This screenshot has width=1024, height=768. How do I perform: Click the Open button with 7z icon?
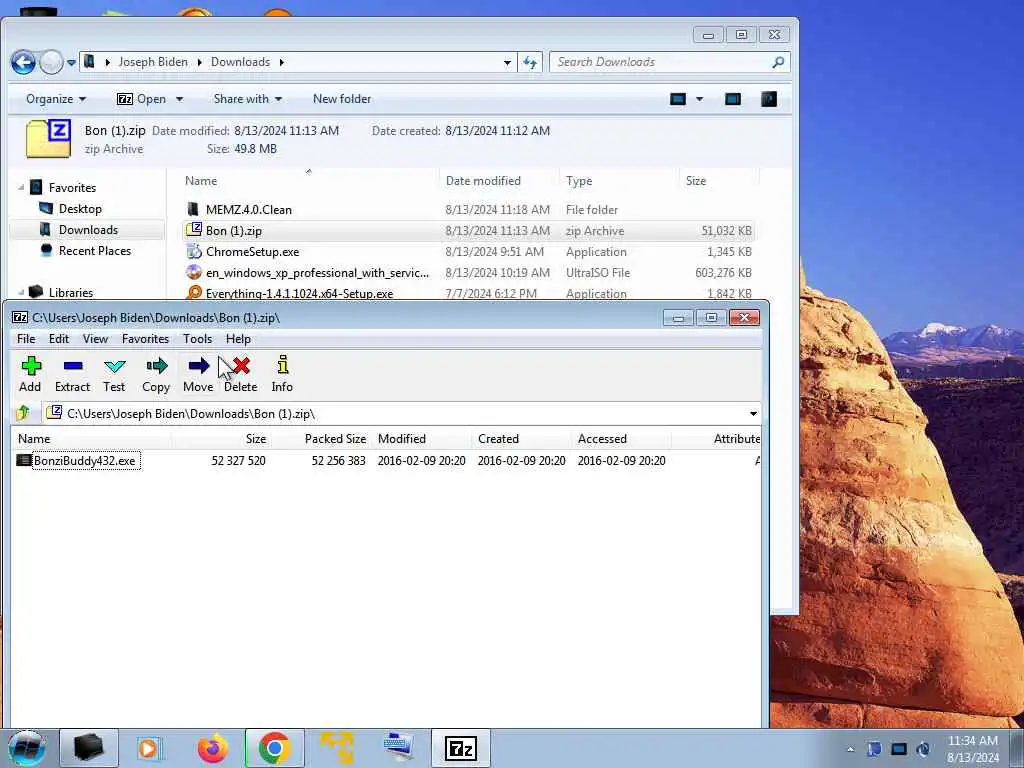click(142, 99)
